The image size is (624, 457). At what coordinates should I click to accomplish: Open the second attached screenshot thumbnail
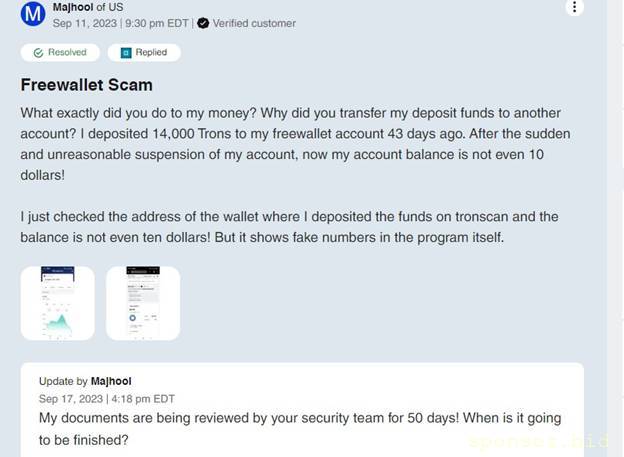click(143, 302)
